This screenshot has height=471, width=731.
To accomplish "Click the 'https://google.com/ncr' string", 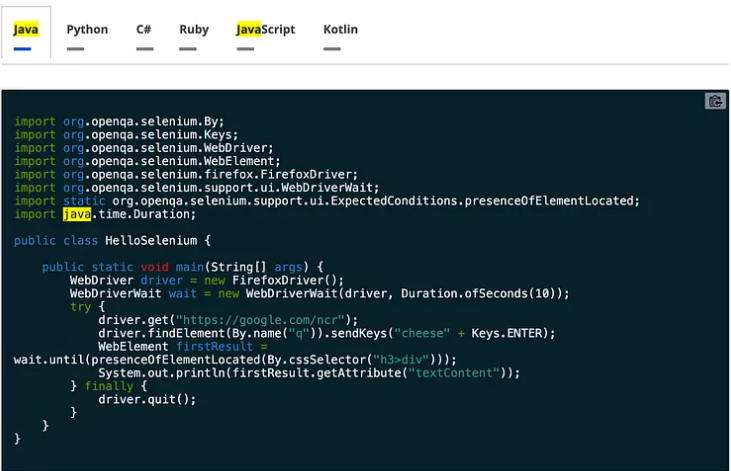I will point(260,320).
